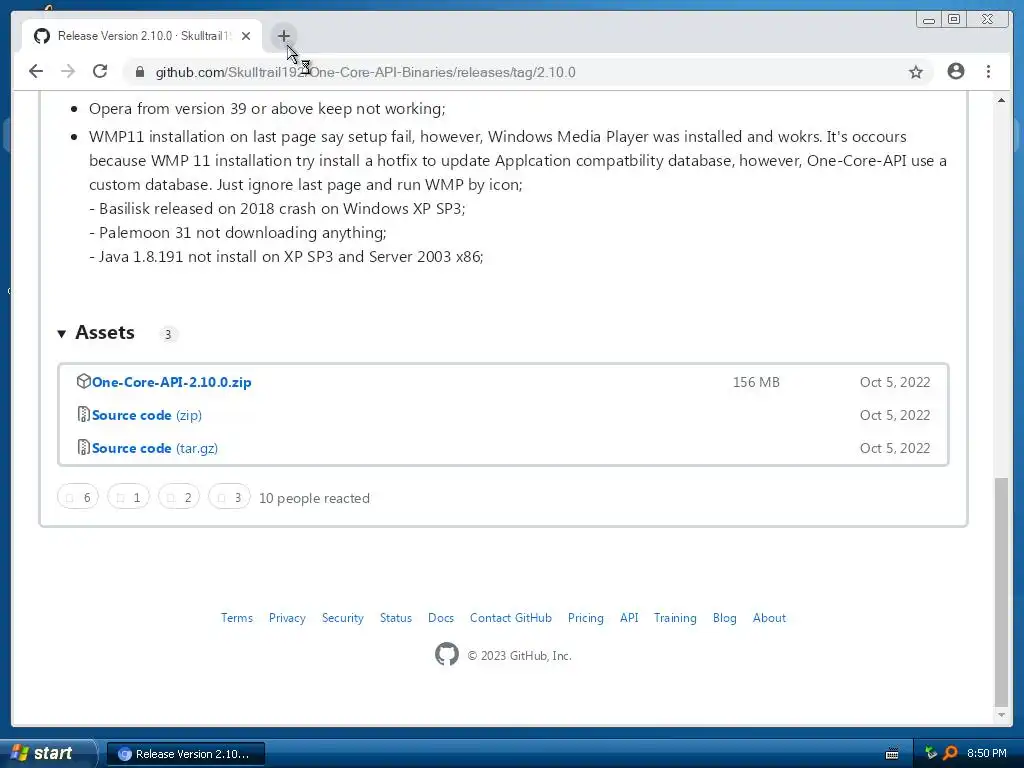Open the Chrome profile avatar menu
Screen dimensions: 1024x768
[955, 71]
